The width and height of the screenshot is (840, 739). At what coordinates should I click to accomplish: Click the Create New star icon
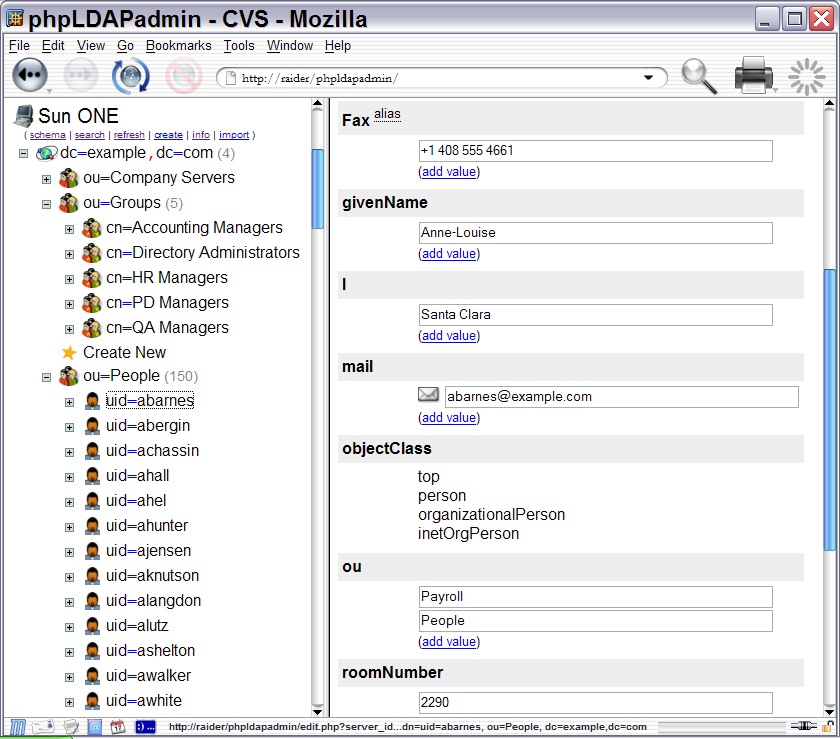click(x=69, y=353)
